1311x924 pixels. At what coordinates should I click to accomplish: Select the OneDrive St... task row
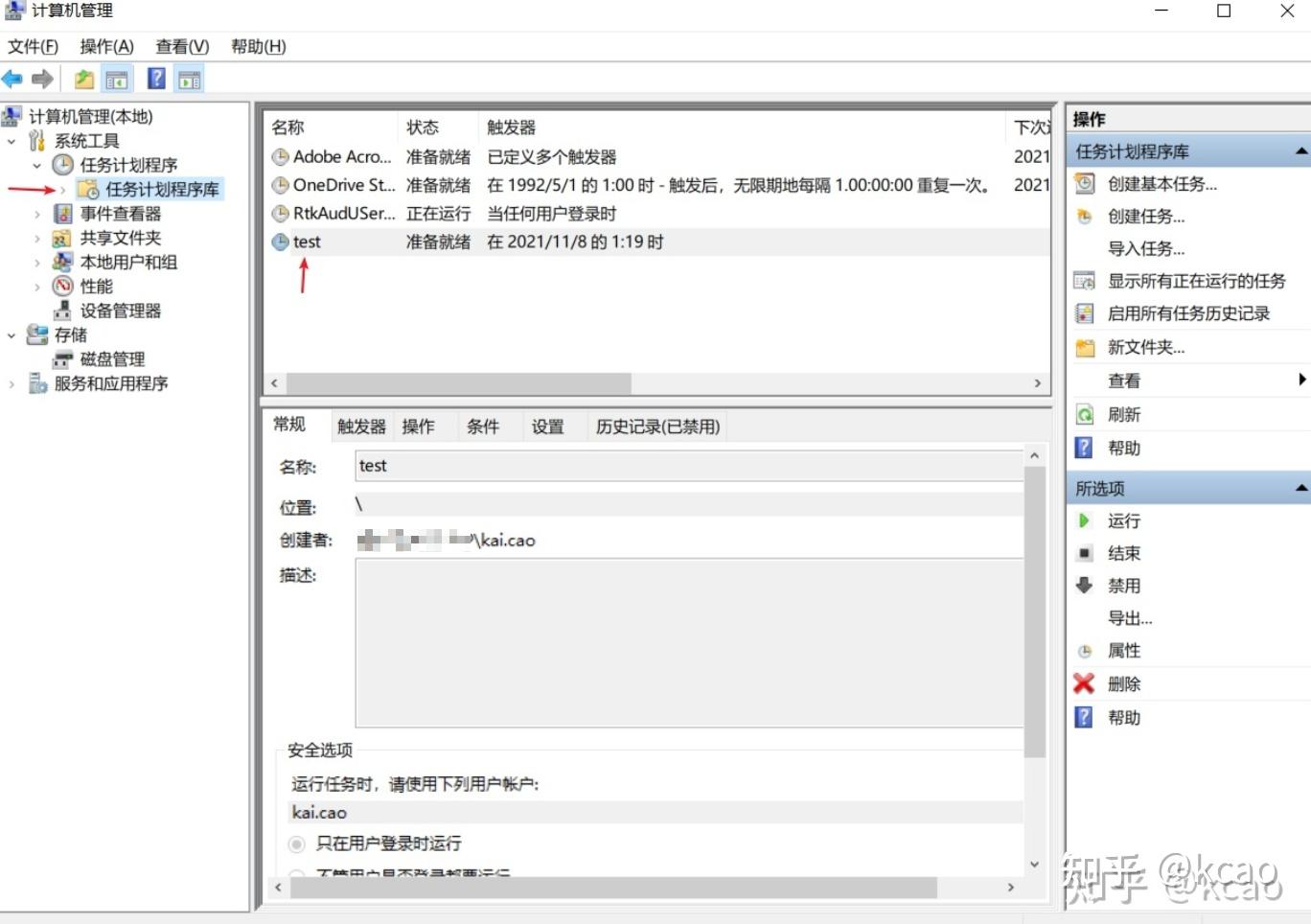tap(656, 185)
